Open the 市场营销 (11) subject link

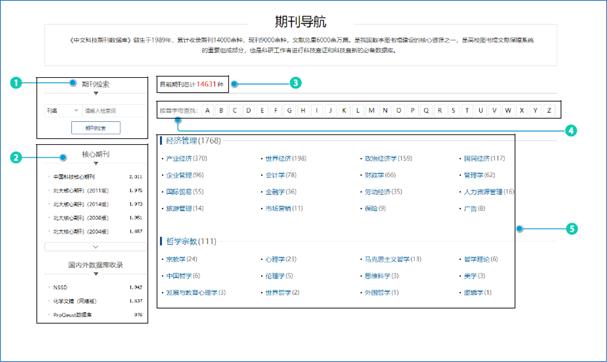coord(284,208)
